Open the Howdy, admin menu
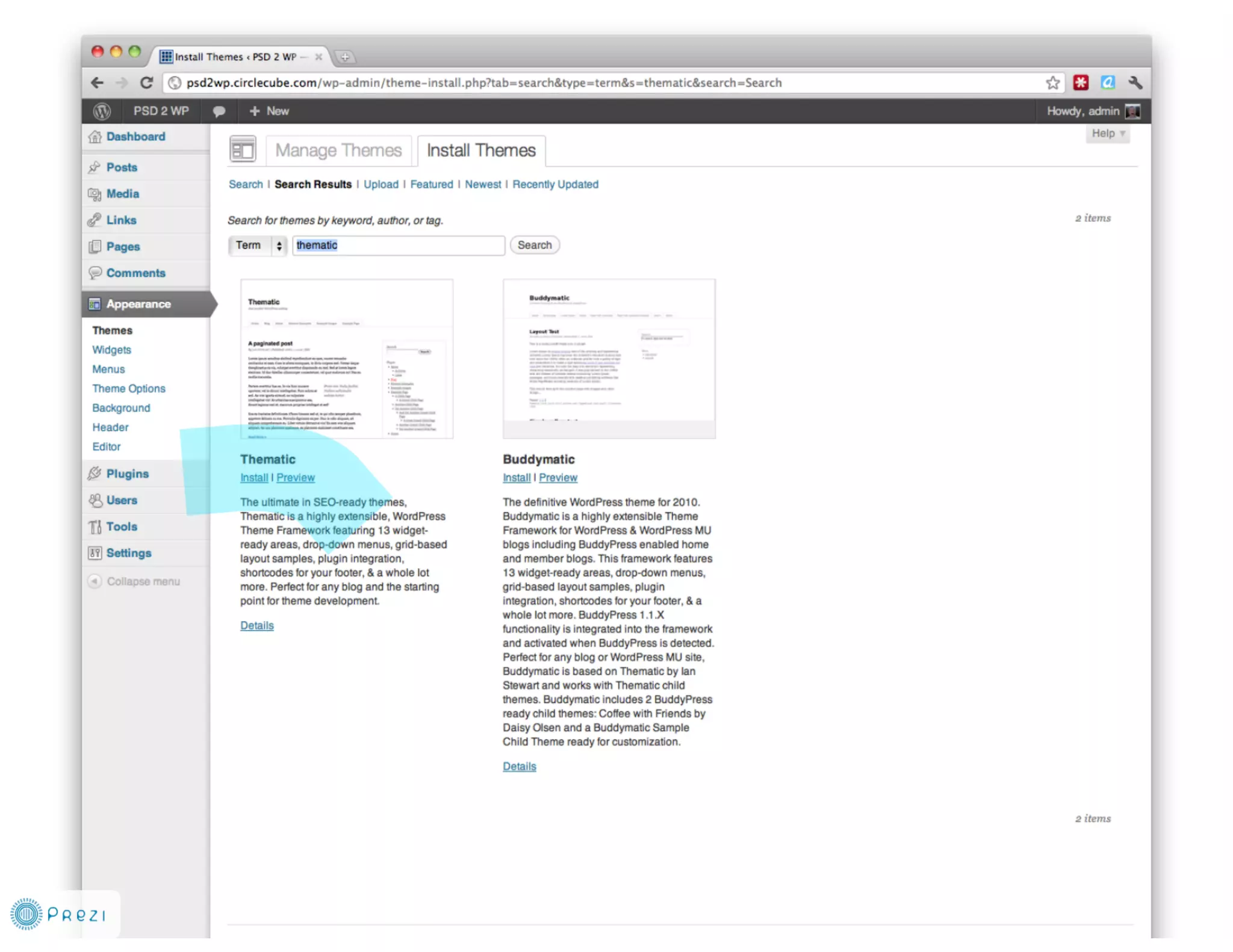The image size is (1233, 952). point(1093,111)
